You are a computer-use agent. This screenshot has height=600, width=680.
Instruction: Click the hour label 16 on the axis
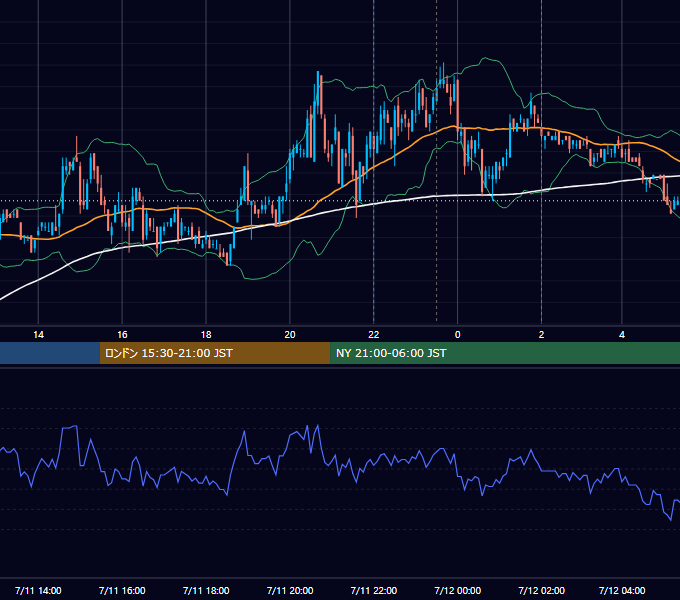point(122,335)
